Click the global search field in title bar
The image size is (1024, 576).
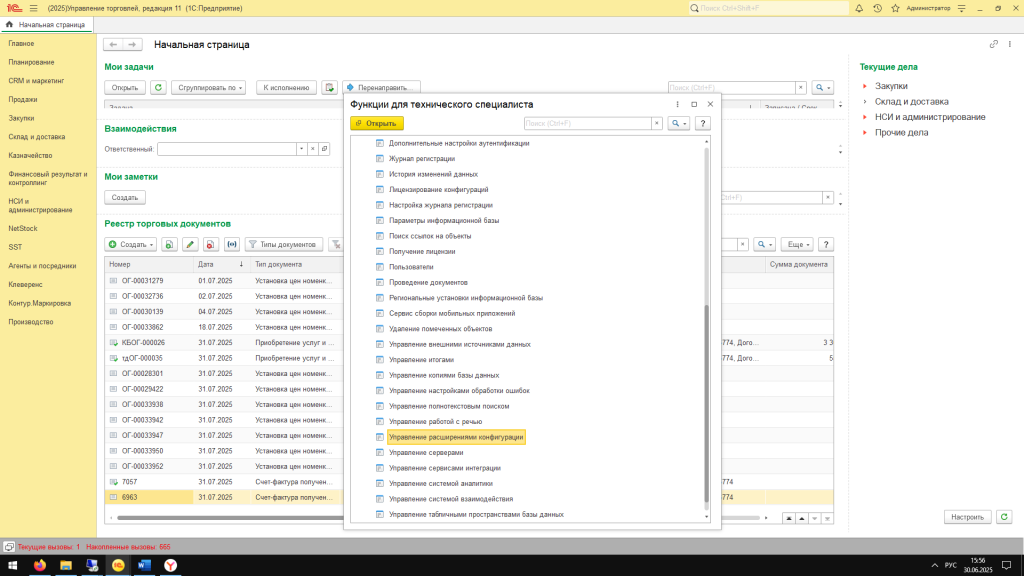(769, 8)
